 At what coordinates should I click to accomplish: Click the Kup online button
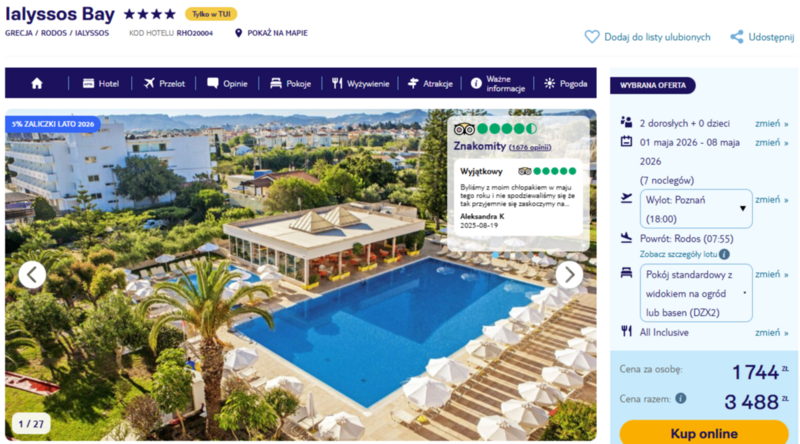(704, 433)
